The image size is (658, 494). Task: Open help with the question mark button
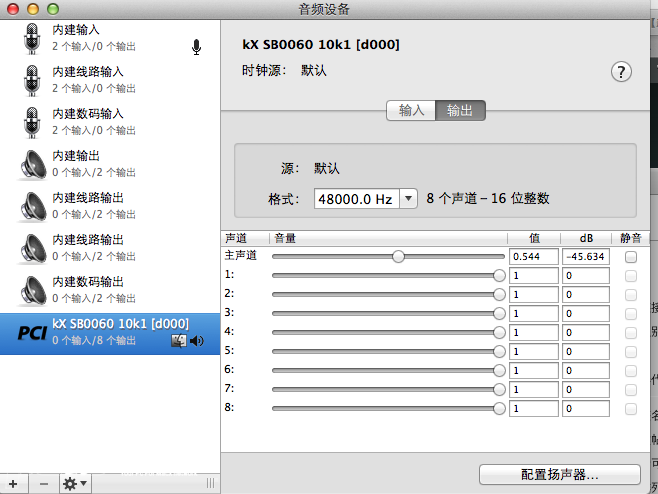[x=621, y=72]
